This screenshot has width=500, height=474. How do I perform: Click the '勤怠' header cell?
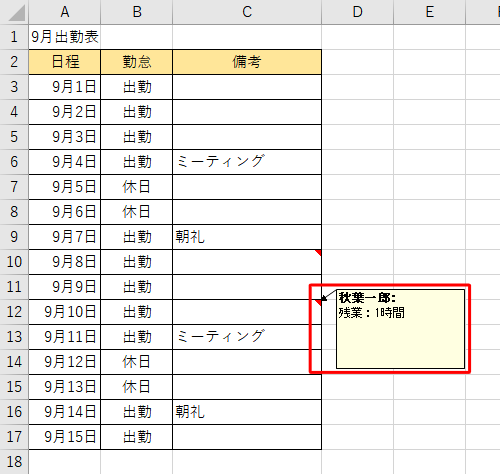click(137, 62)
